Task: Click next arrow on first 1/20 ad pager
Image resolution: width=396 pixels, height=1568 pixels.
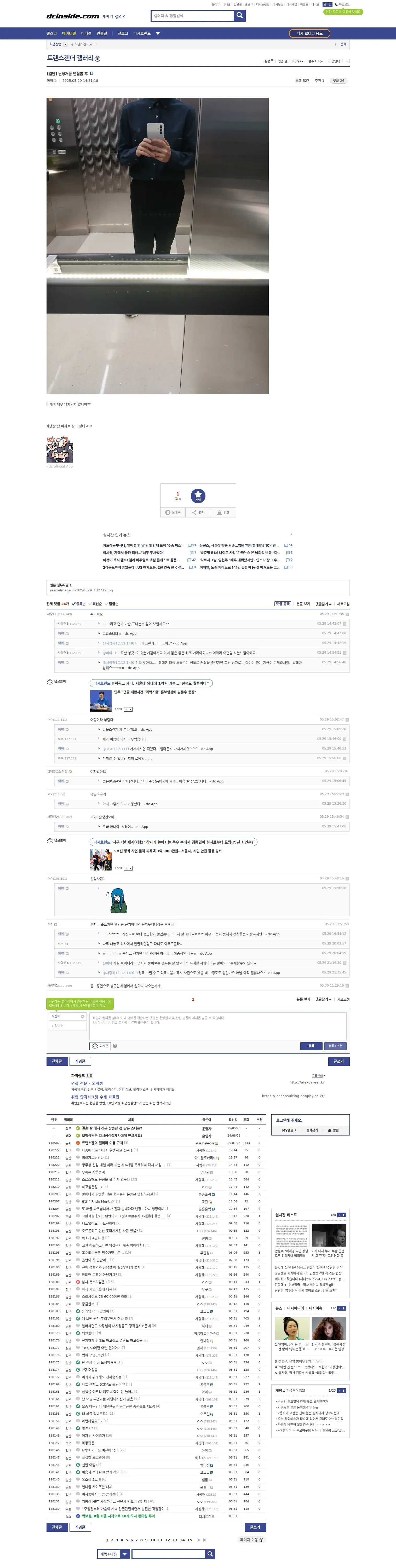Action: (130, 709)
